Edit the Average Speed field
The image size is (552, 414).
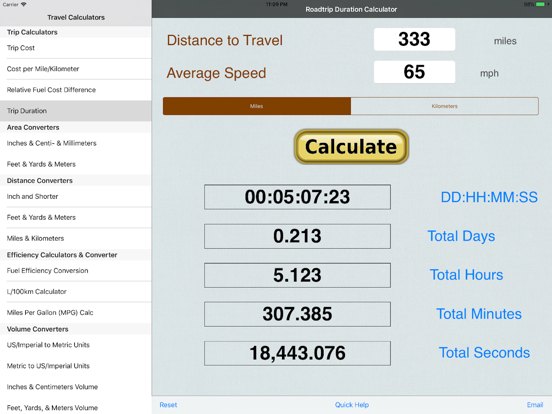tap(414, 72)
